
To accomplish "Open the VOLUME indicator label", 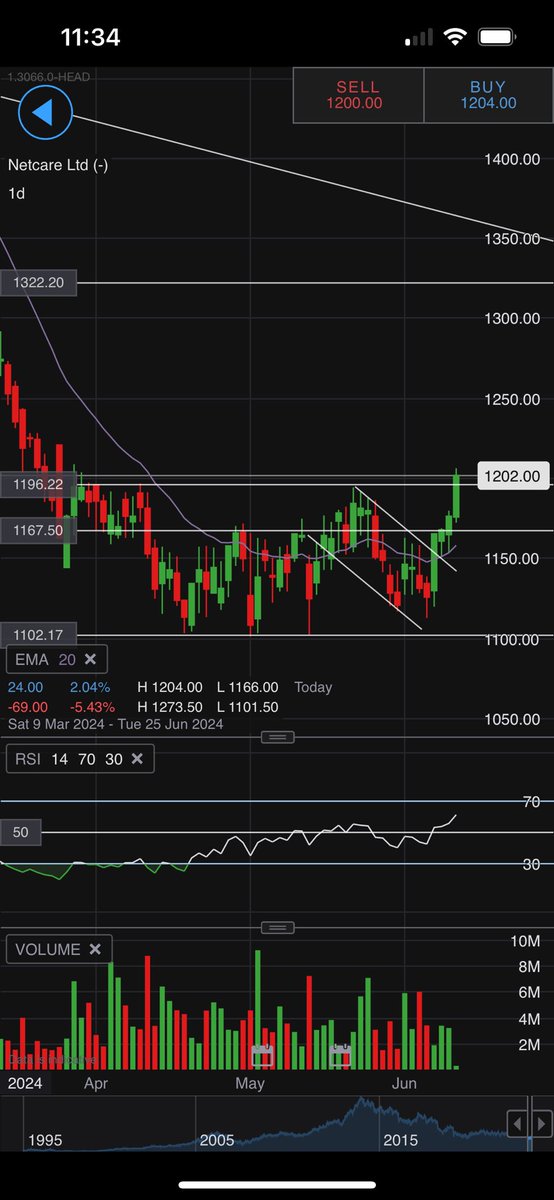I will [47, 949].
